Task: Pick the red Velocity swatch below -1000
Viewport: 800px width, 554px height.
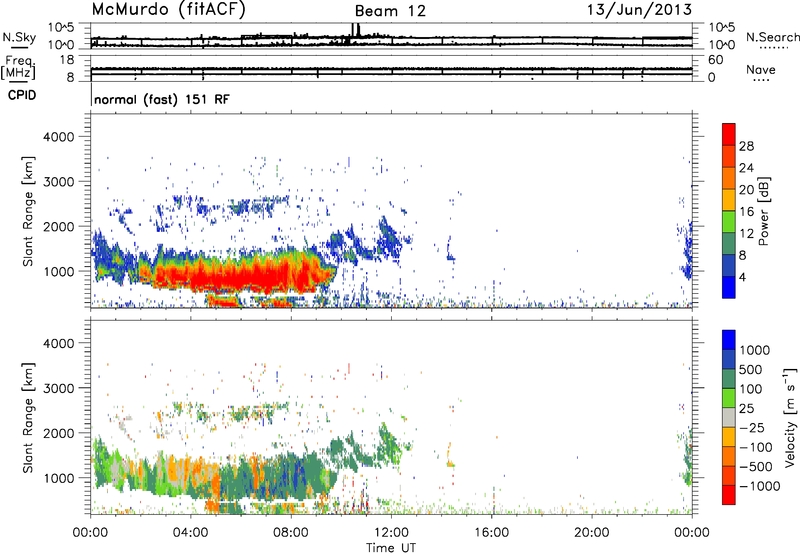Action: tap(729, 495)
